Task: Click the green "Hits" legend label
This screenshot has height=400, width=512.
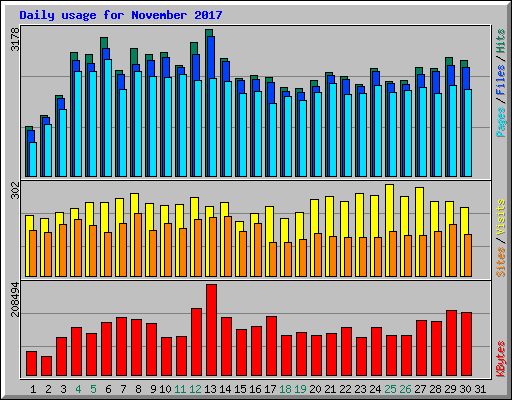Action: (501, 41)
